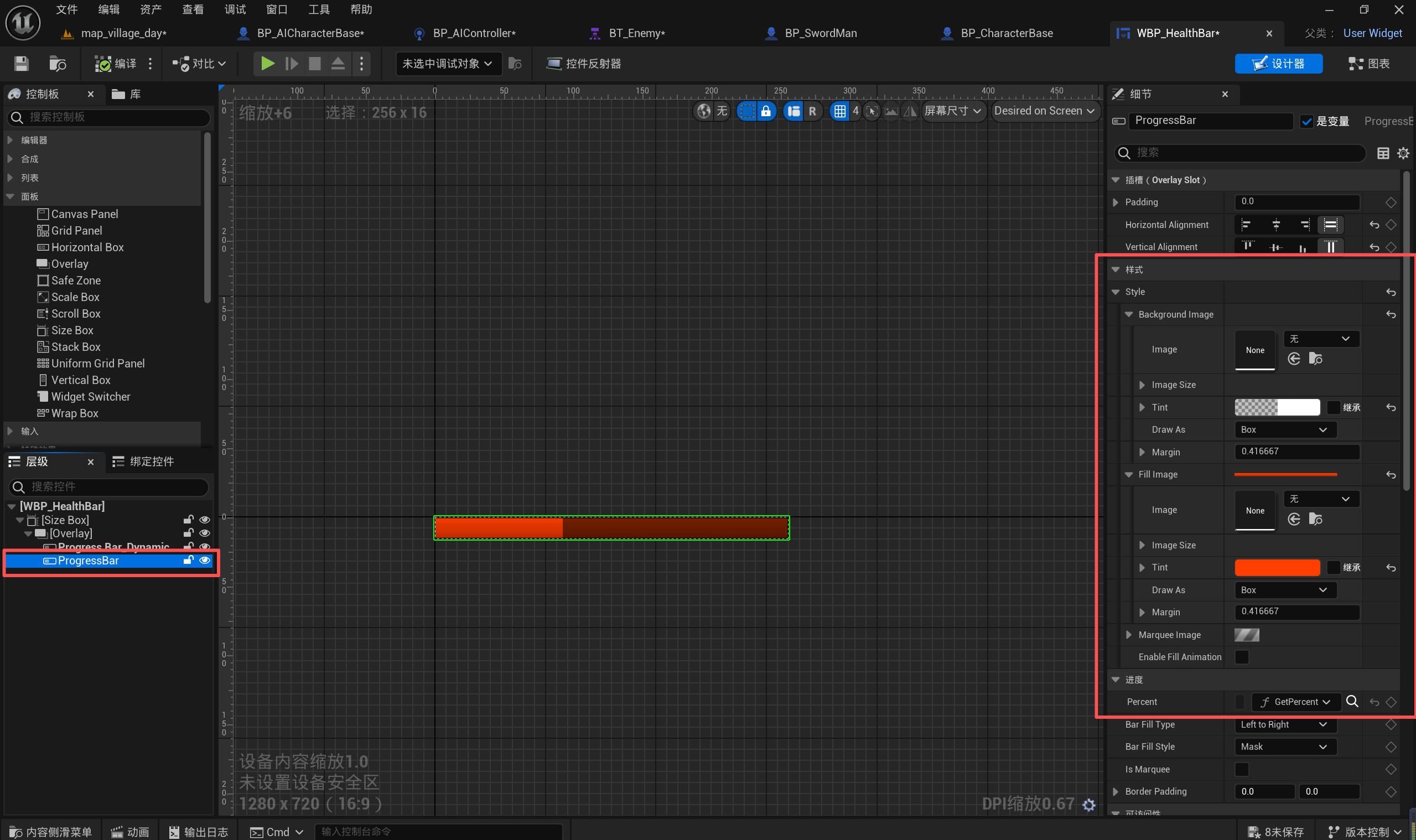Switch to the BP_SwordMan tab
1416x840 pixels.
coord(820,33)
